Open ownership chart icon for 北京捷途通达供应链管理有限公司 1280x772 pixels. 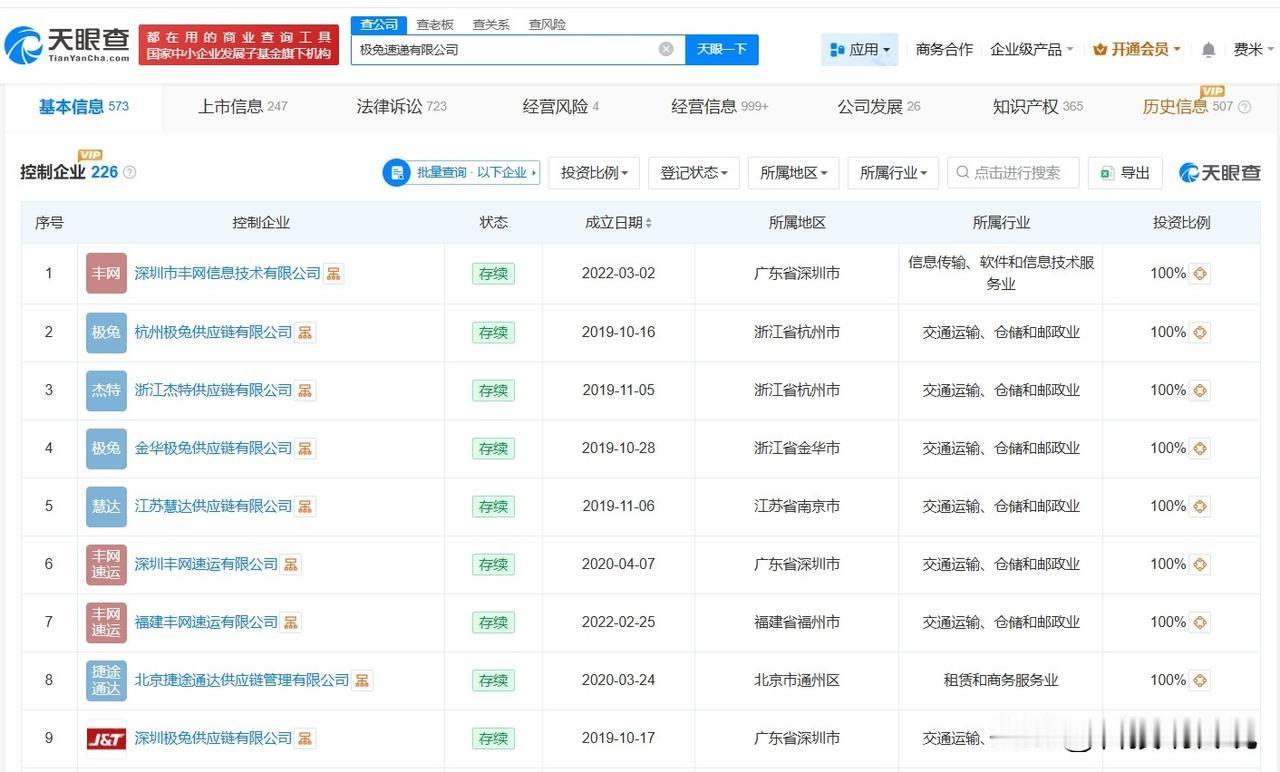pyautogui.click(x=362, y=680)
